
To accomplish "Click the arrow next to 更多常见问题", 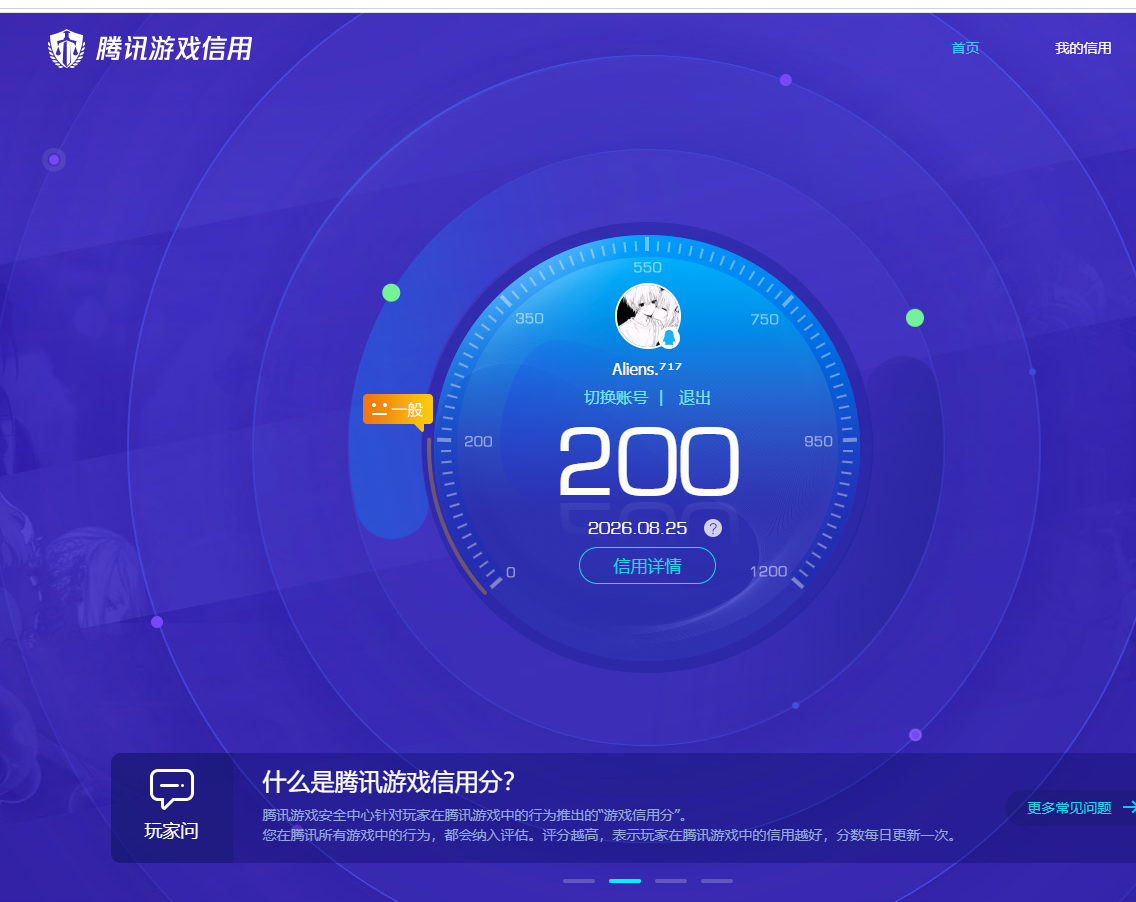I will click(x=1129, y=807).
